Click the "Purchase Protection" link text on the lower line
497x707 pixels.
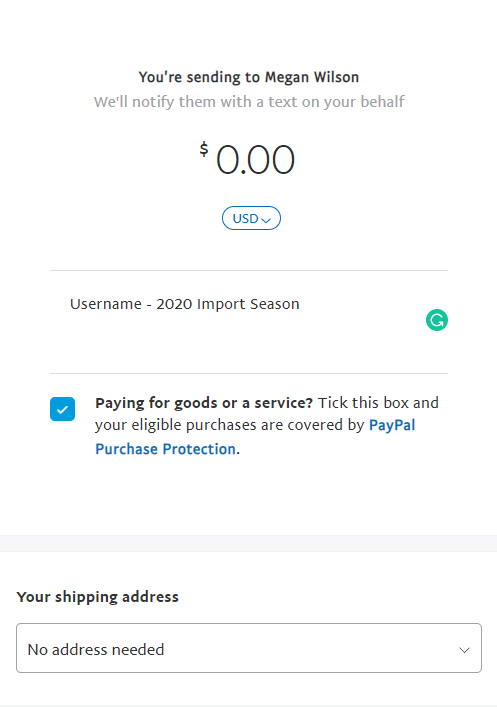click(x=166, y=449)
